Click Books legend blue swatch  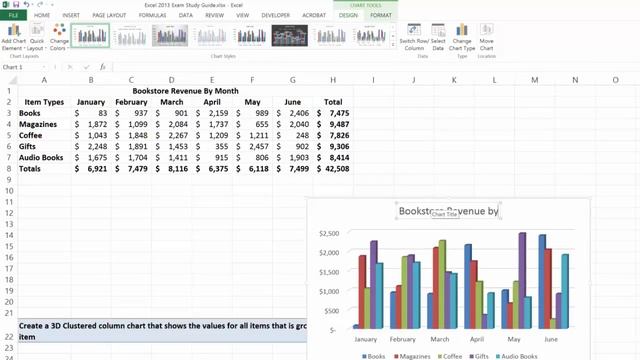364,356
